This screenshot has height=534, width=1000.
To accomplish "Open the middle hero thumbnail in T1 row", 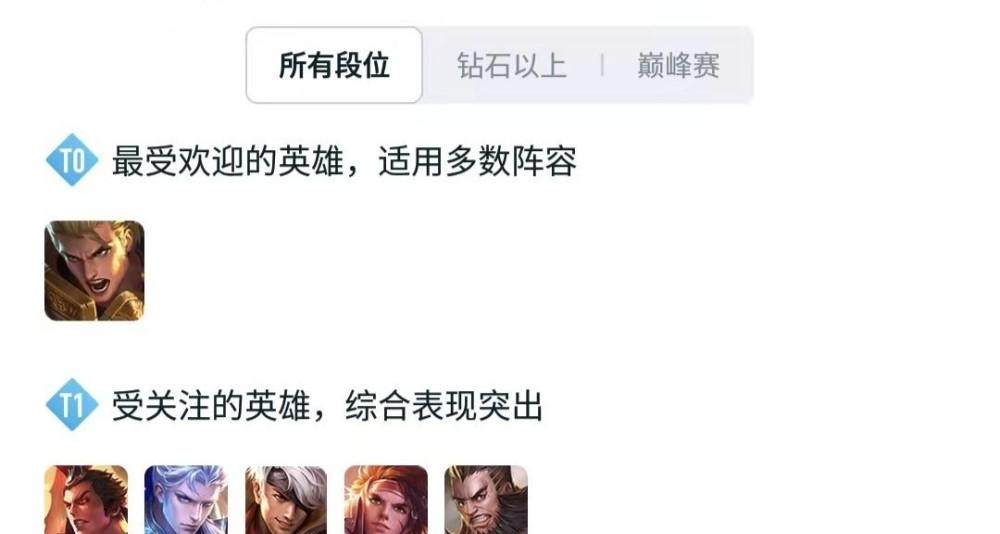I will click(286, 500).
